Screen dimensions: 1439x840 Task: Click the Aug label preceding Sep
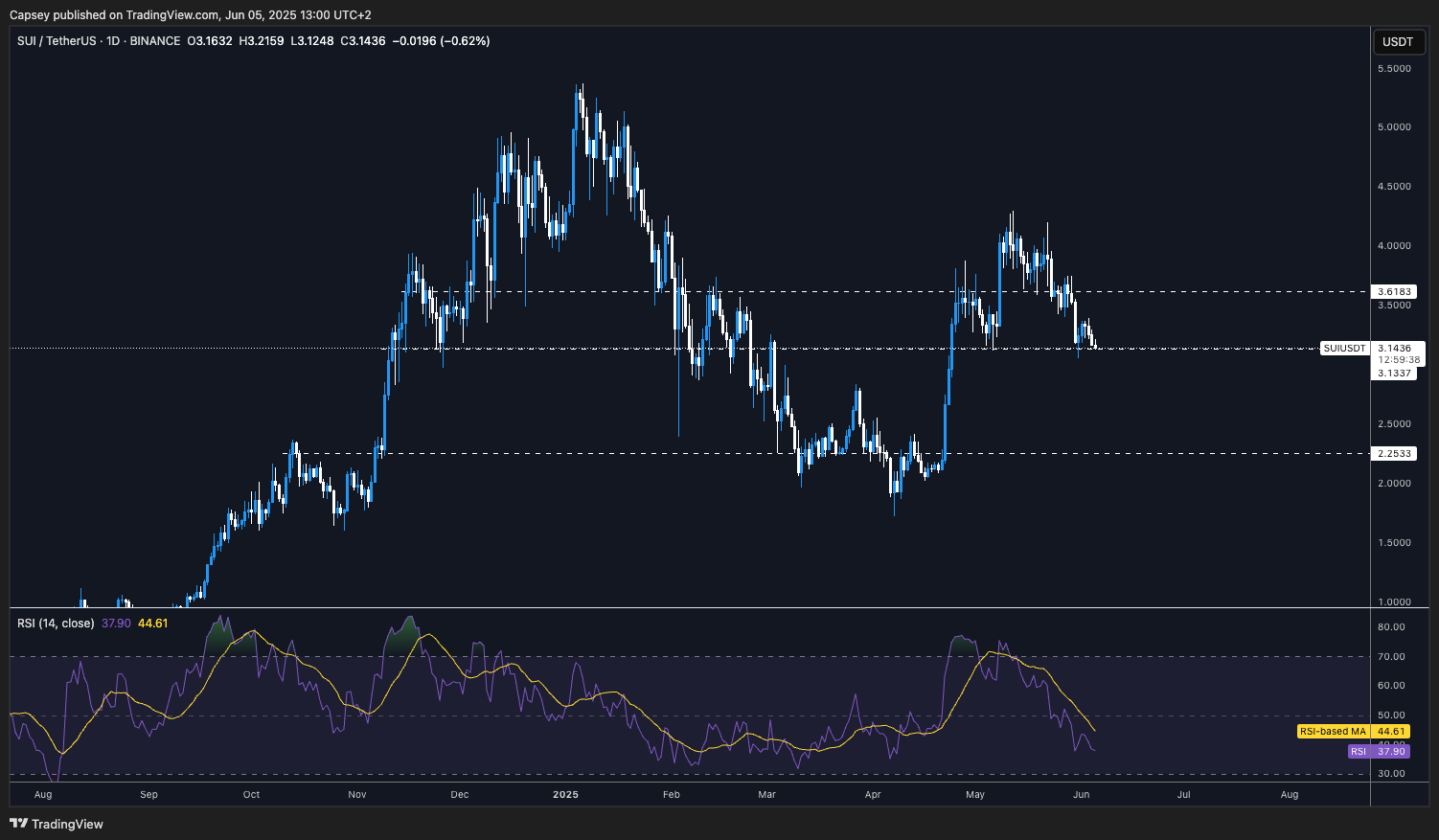coord(43,794)
